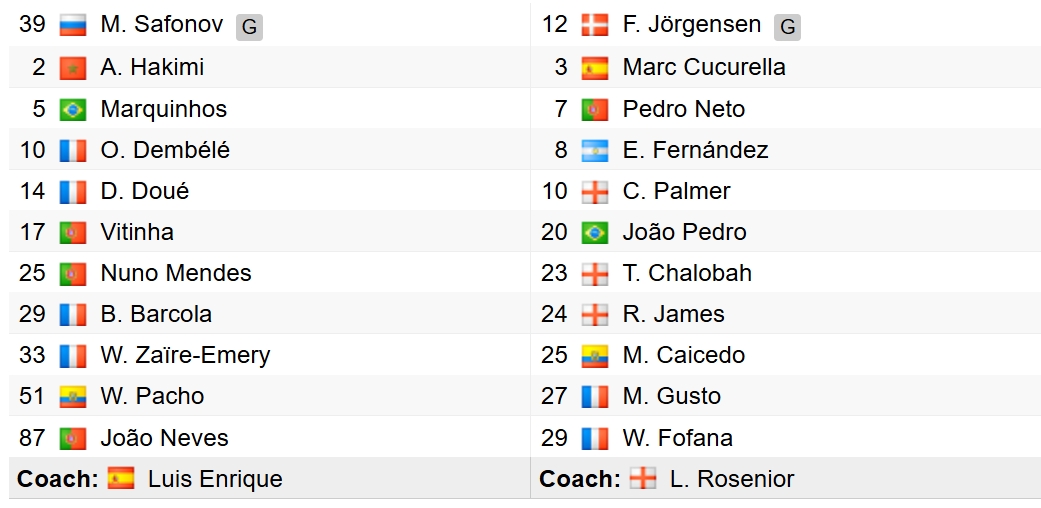Click the Portuguese flag beside Vitinha
This screenshot has width=1041, height=508.
coord(73,232)
